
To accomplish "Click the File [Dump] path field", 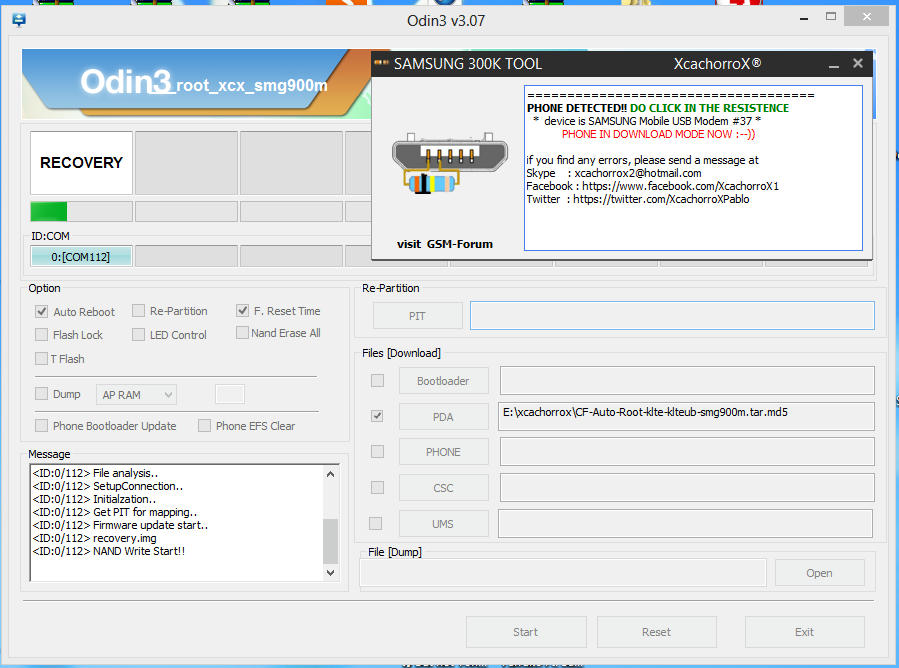I will tap(563, 573).
